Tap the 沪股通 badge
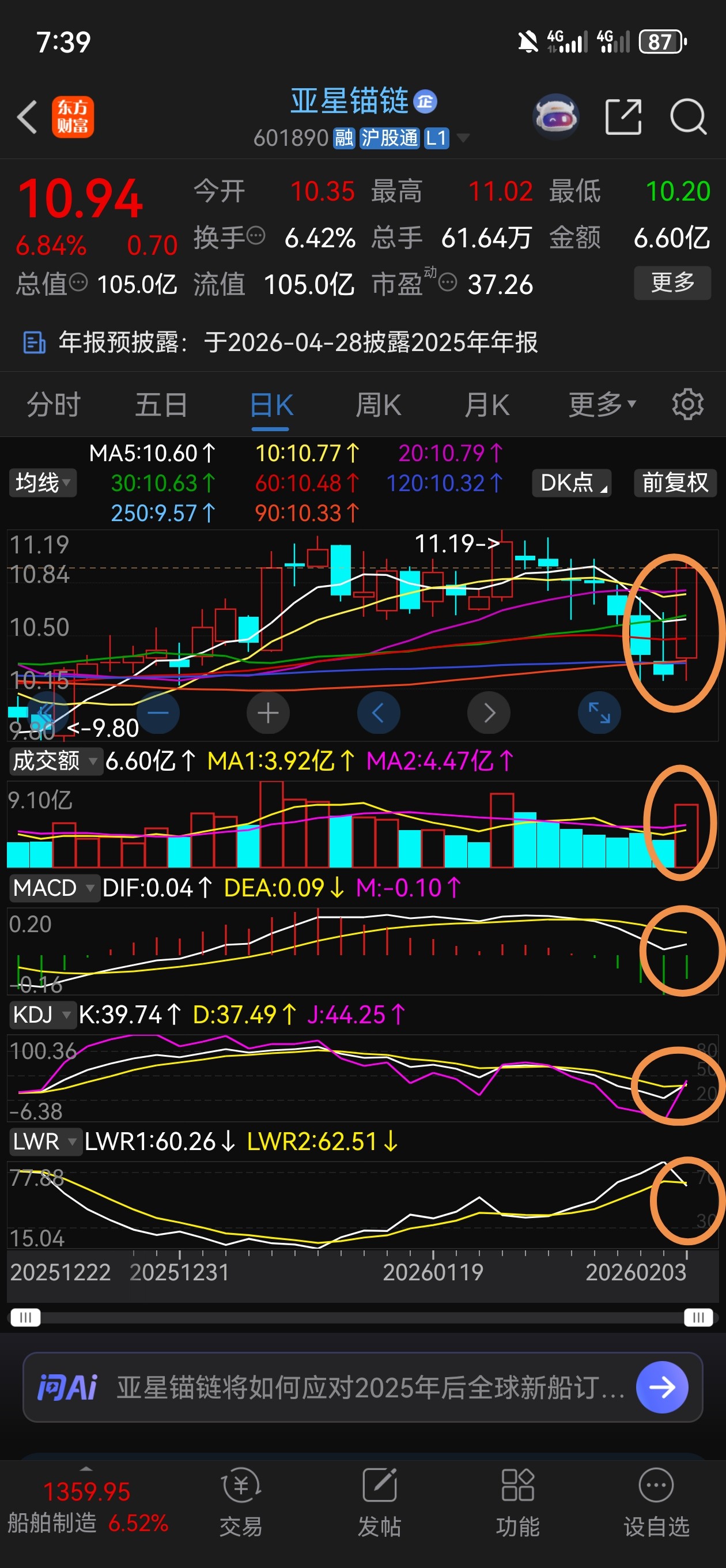Screen dimensions: 726x1568 click(x=389, y=138)
